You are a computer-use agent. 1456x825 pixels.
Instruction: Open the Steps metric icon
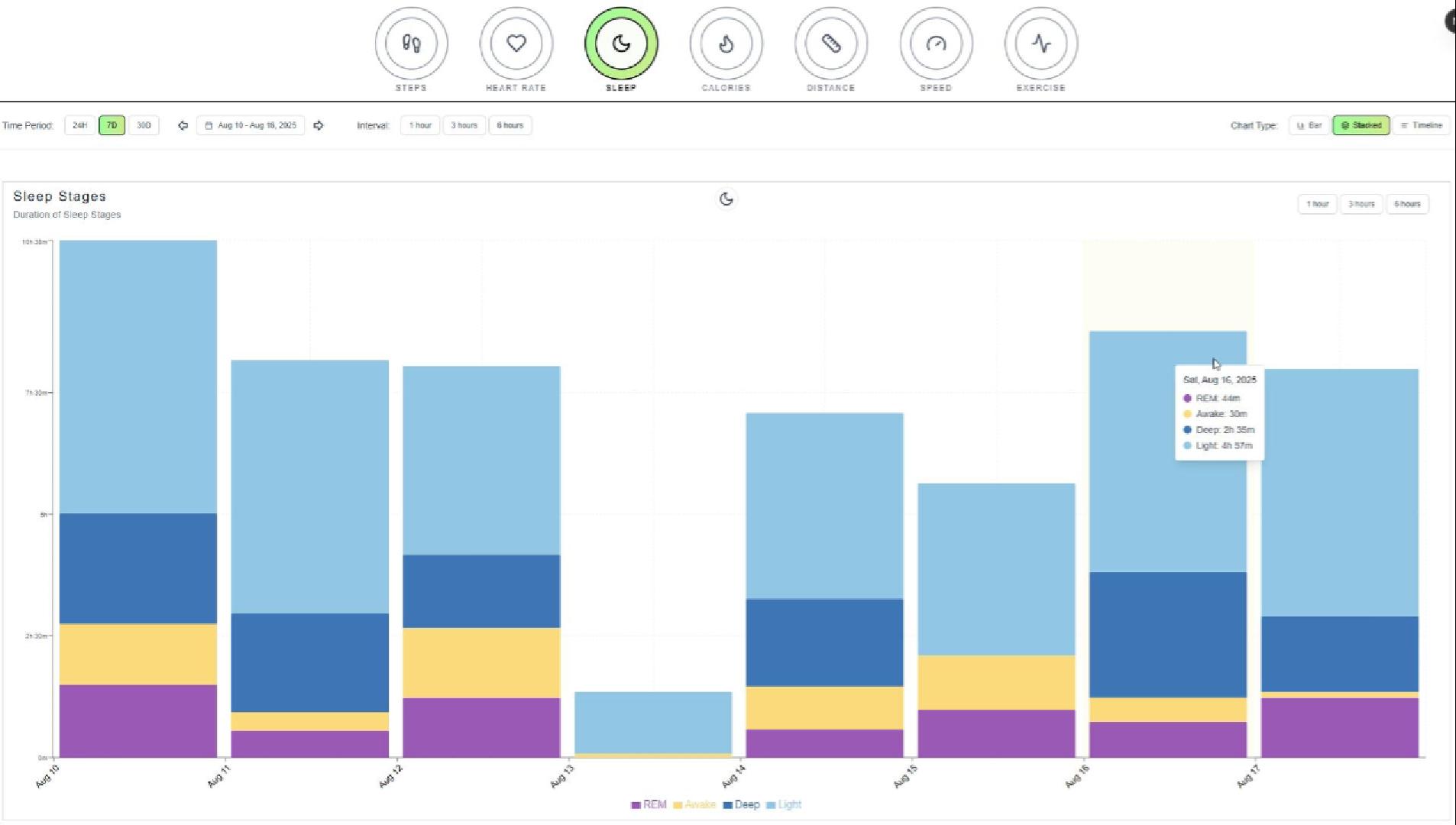[x=411, y=44]
